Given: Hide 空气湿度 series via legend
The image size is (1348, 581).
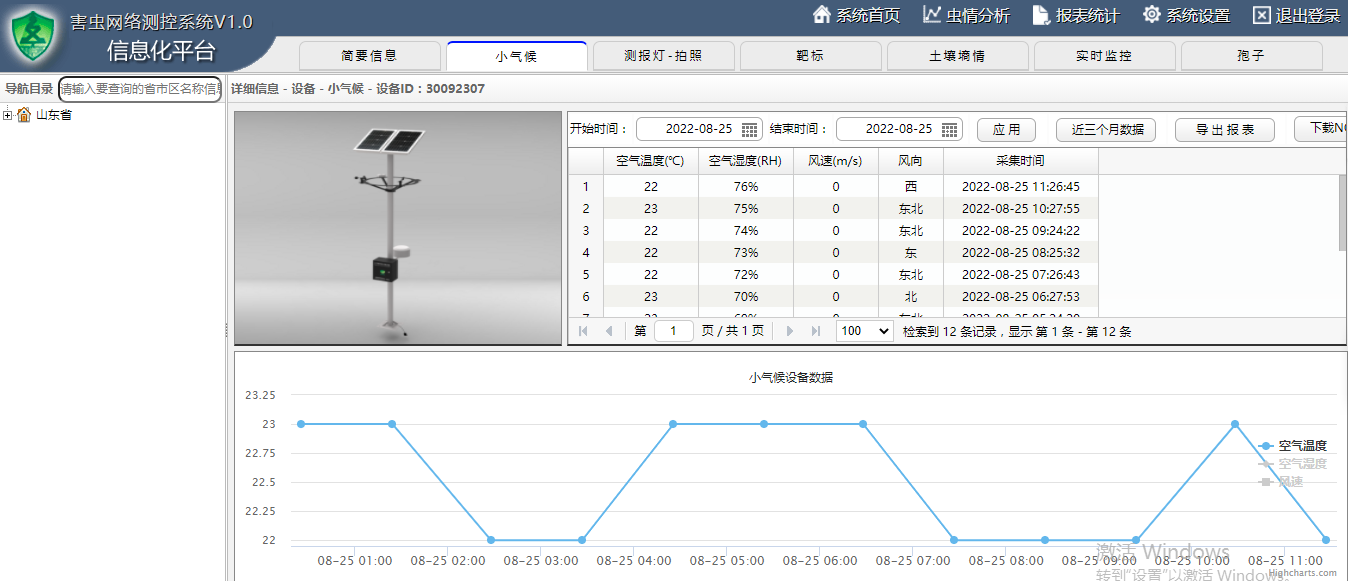Looking at the screenshot, I should click(1301, 463).
